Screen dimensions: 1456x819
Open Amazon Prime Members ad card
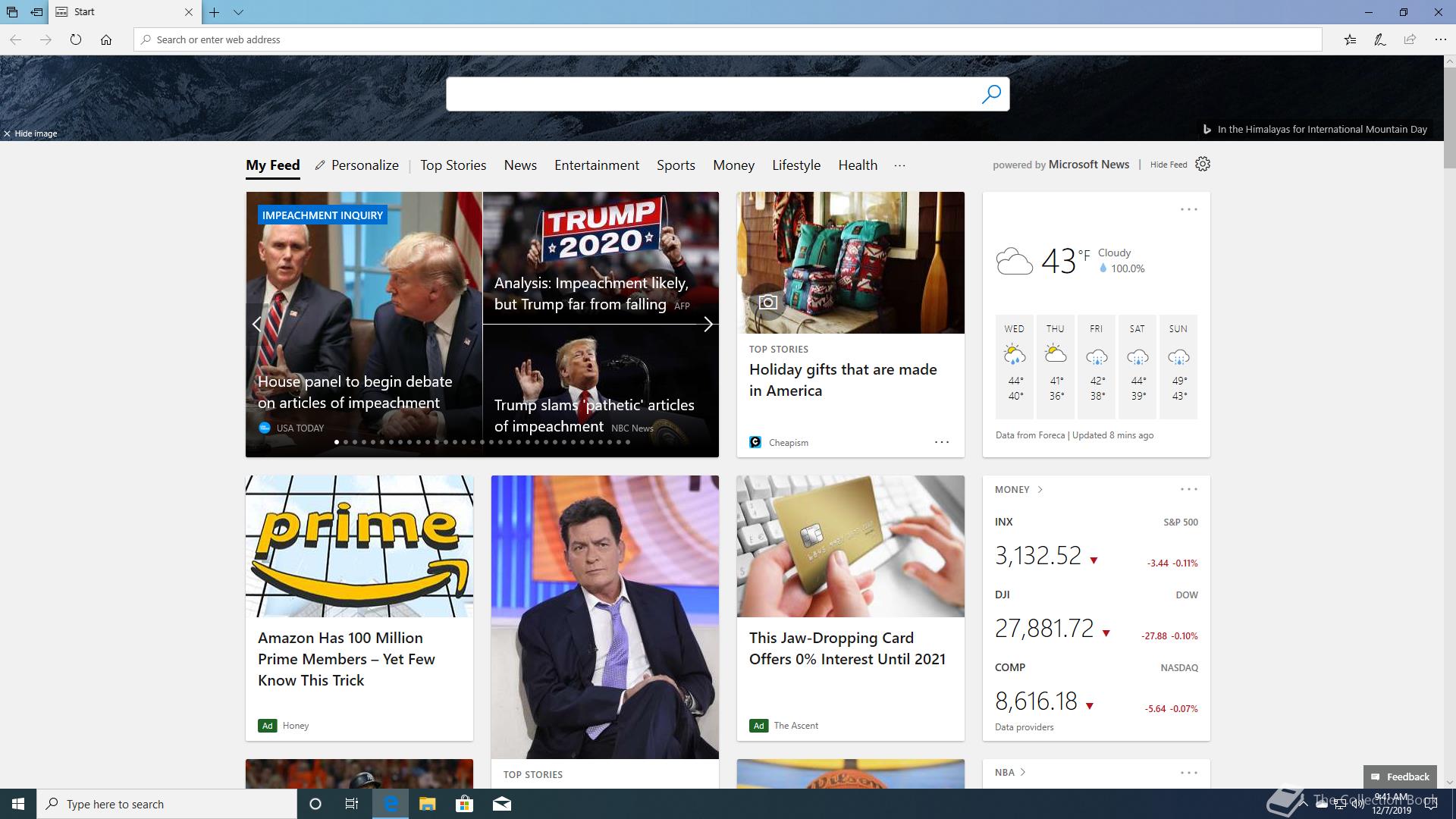click(x=359, y=608)
